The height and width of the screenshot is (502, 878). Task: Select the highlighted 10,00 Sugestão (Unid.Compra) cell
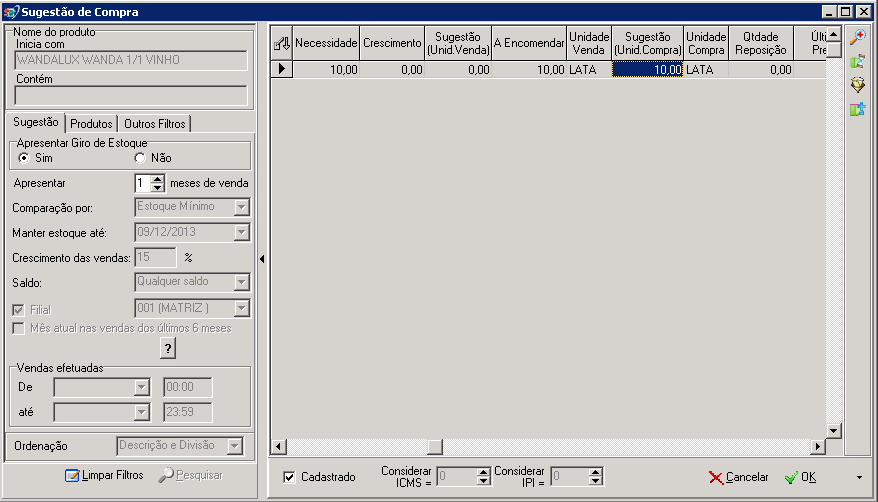tap(648, 69)
